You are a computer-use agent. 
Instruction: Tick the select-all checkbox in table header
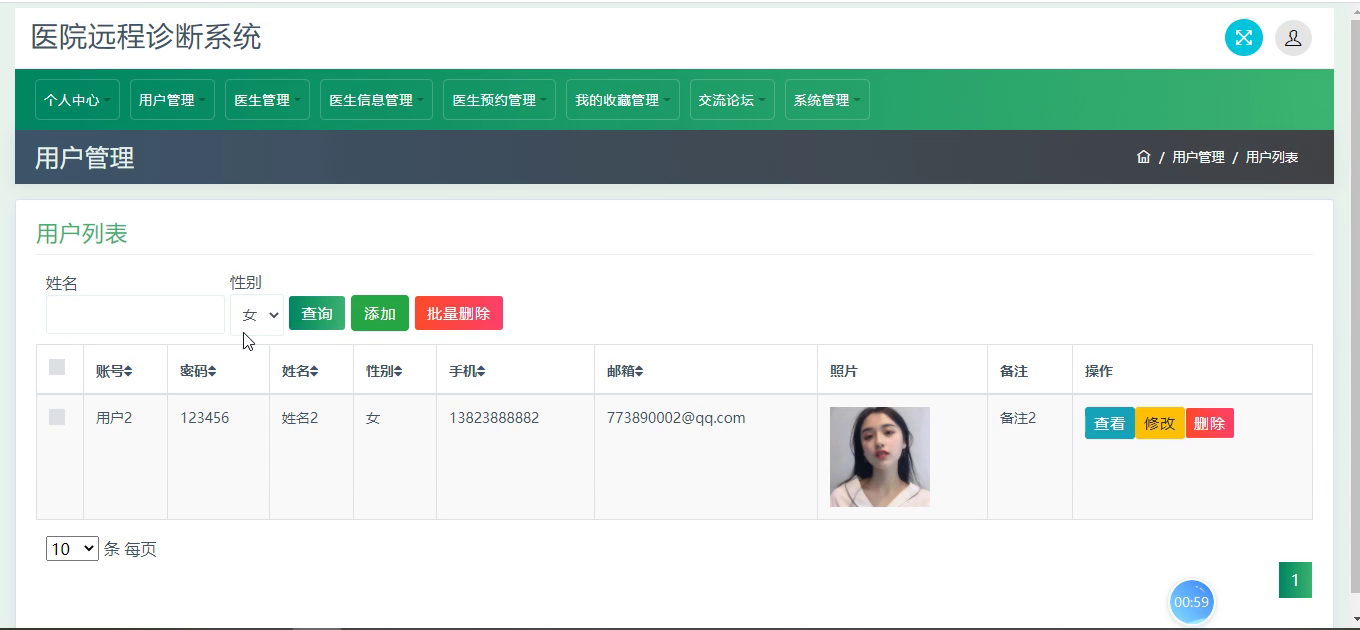(57, 367)
